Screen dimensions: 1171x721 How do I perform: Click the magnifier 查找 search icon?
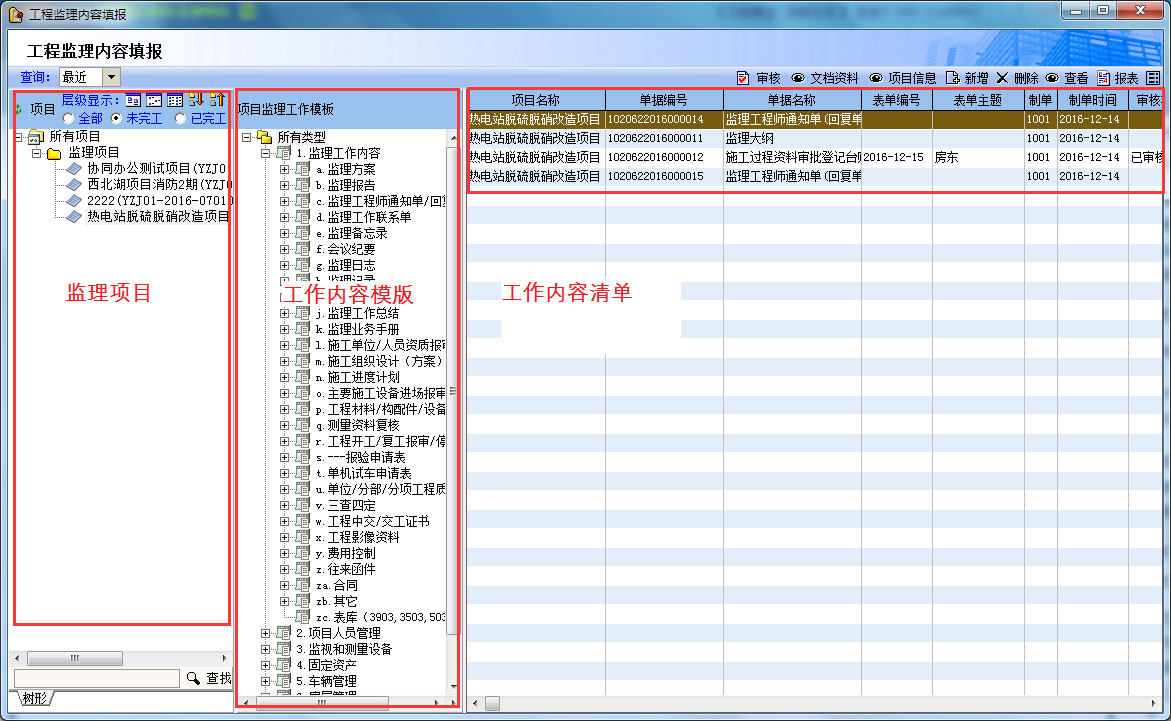click(x=193, y=679)
